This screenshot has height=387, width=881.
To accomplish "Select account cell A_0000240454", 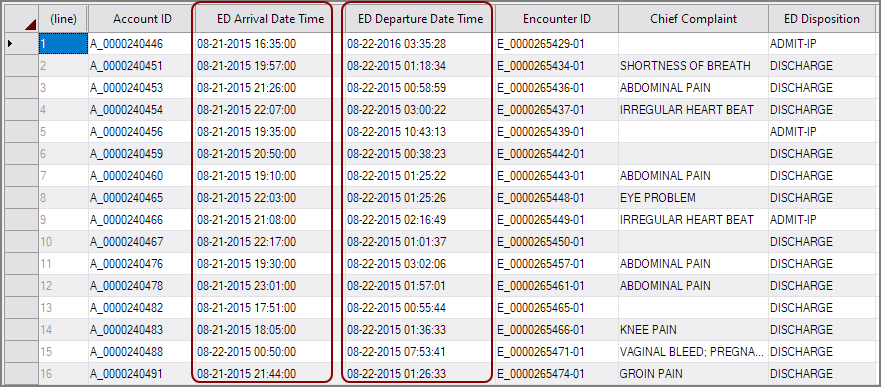I will (x=142, y=110).
